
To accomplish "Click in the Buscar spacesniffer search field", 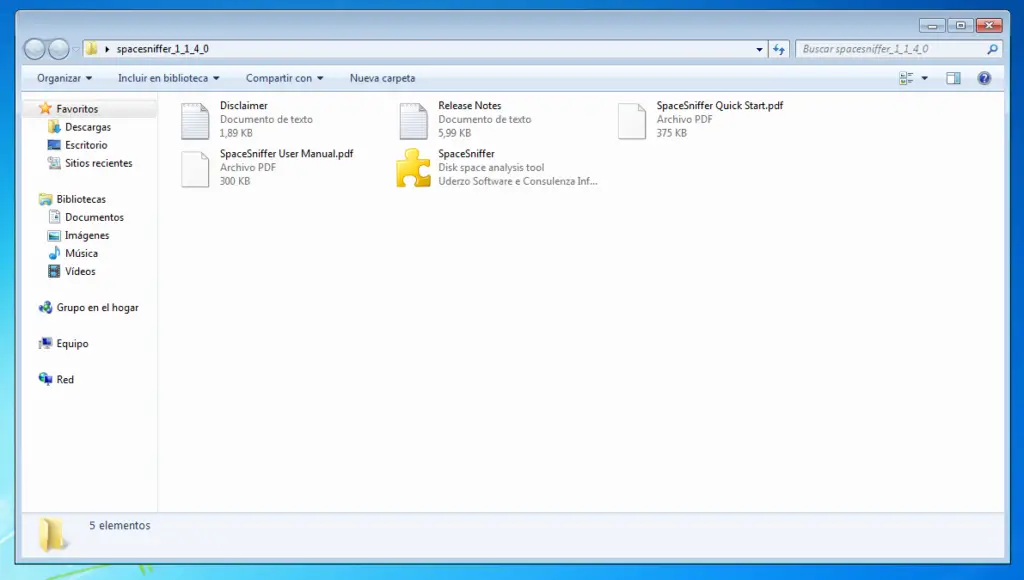I will click(x=891, y=49).
